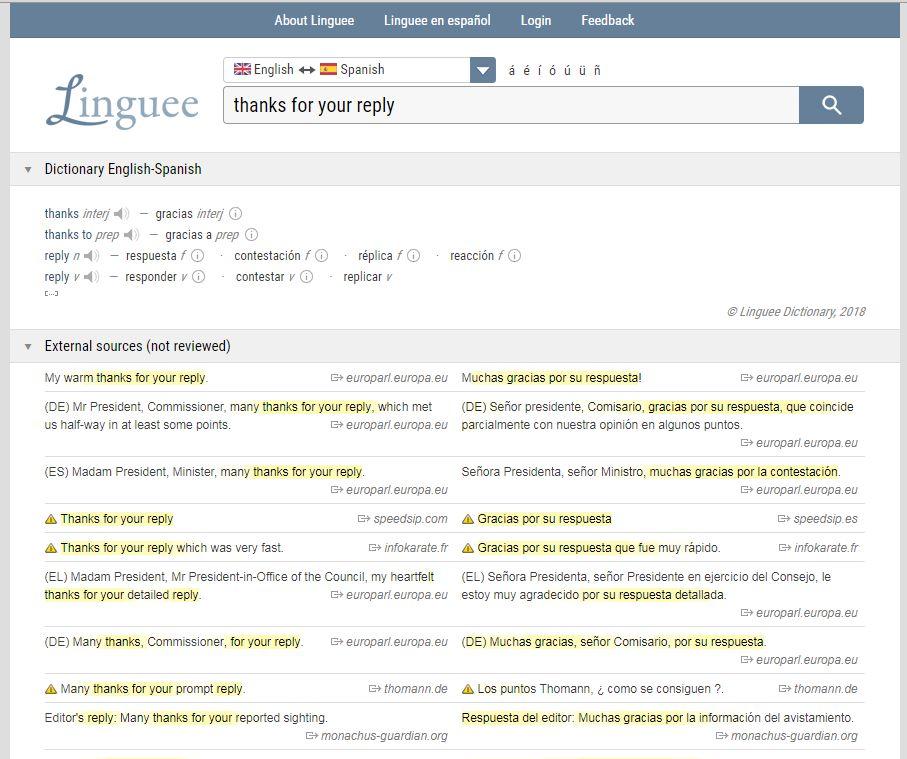Open europarl source for 'My warm thanks'
This screenshot has width=907, height=759.
(396, 378)
